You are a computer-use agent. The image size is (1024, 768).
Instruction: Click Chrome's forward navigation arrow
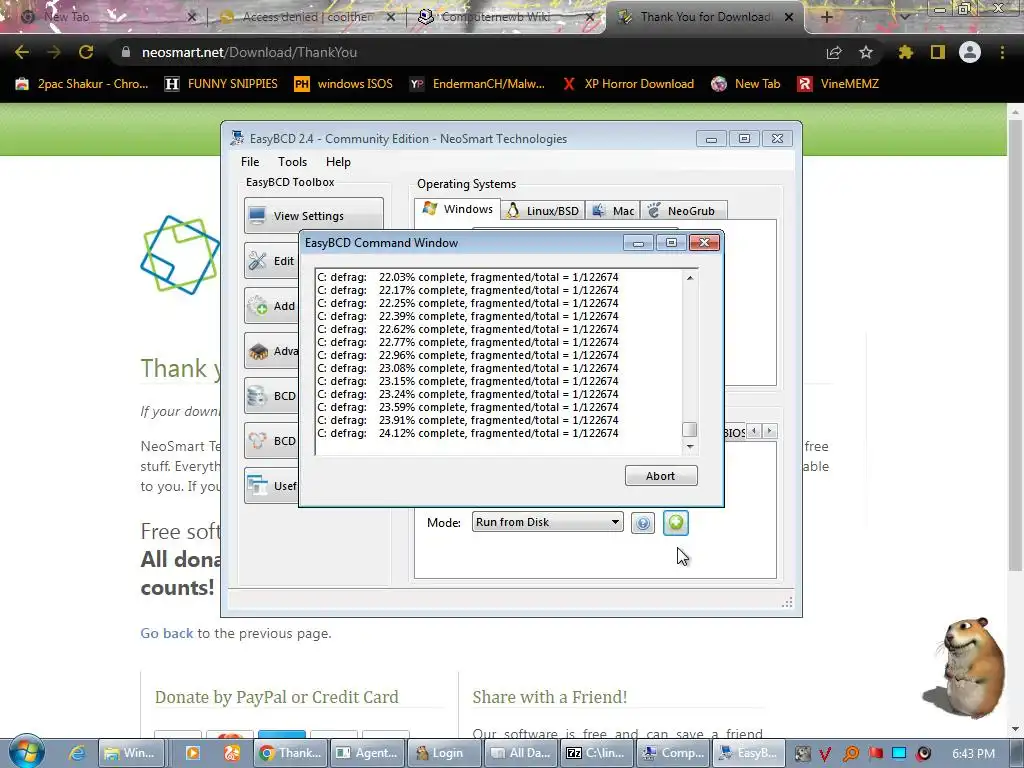tap(54, 52)
